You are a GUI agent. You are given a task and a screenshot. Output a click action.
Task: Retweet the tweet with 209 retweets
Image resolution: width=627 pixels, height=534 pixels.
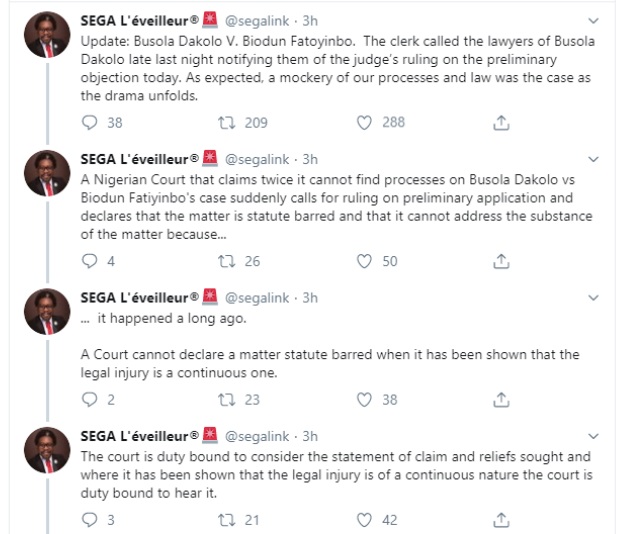pos(226,122)
